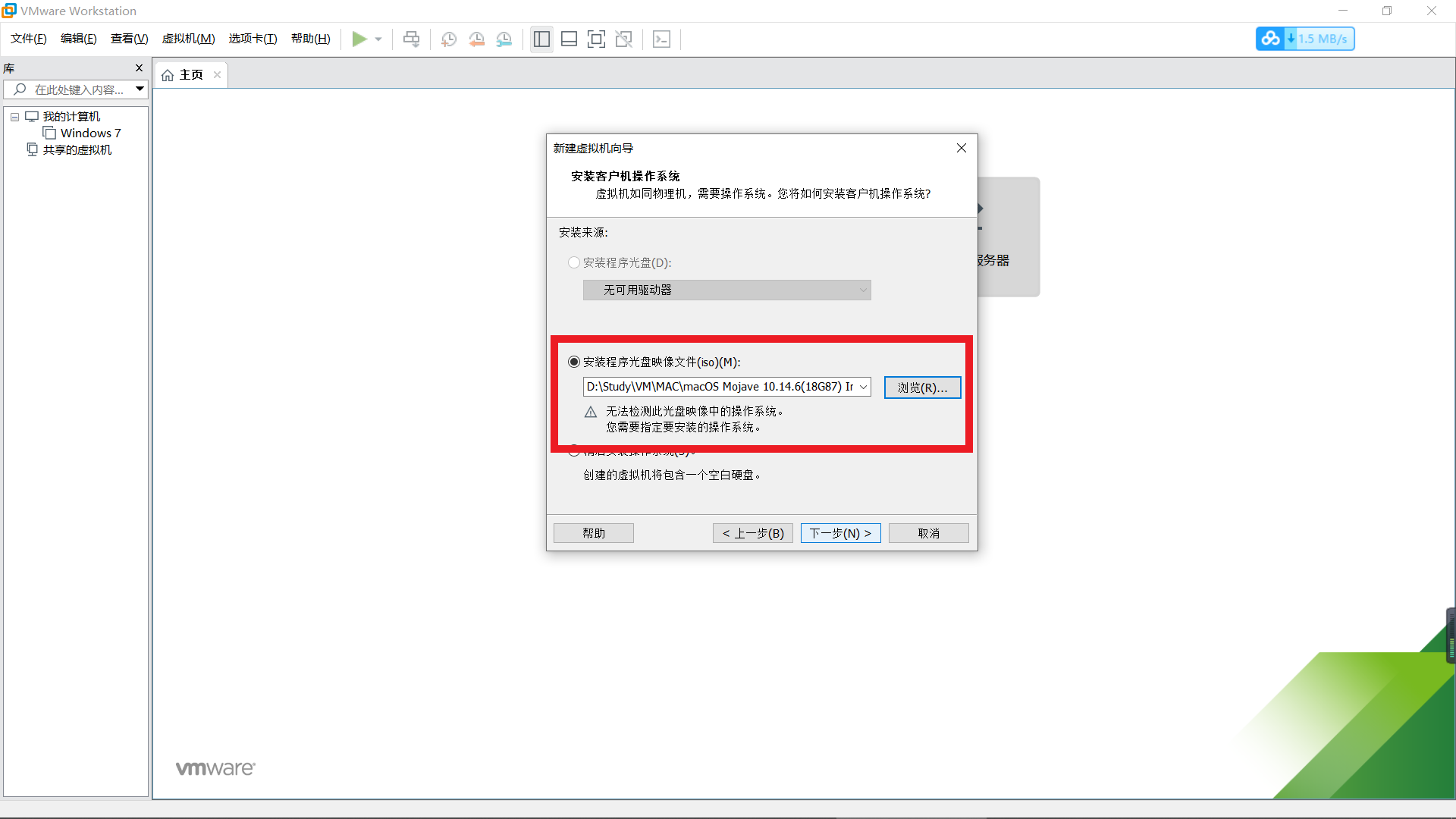Select Windows 7 virtual machine in library
The width and height of the screenshot is (1456, 819).
(90, 133)
